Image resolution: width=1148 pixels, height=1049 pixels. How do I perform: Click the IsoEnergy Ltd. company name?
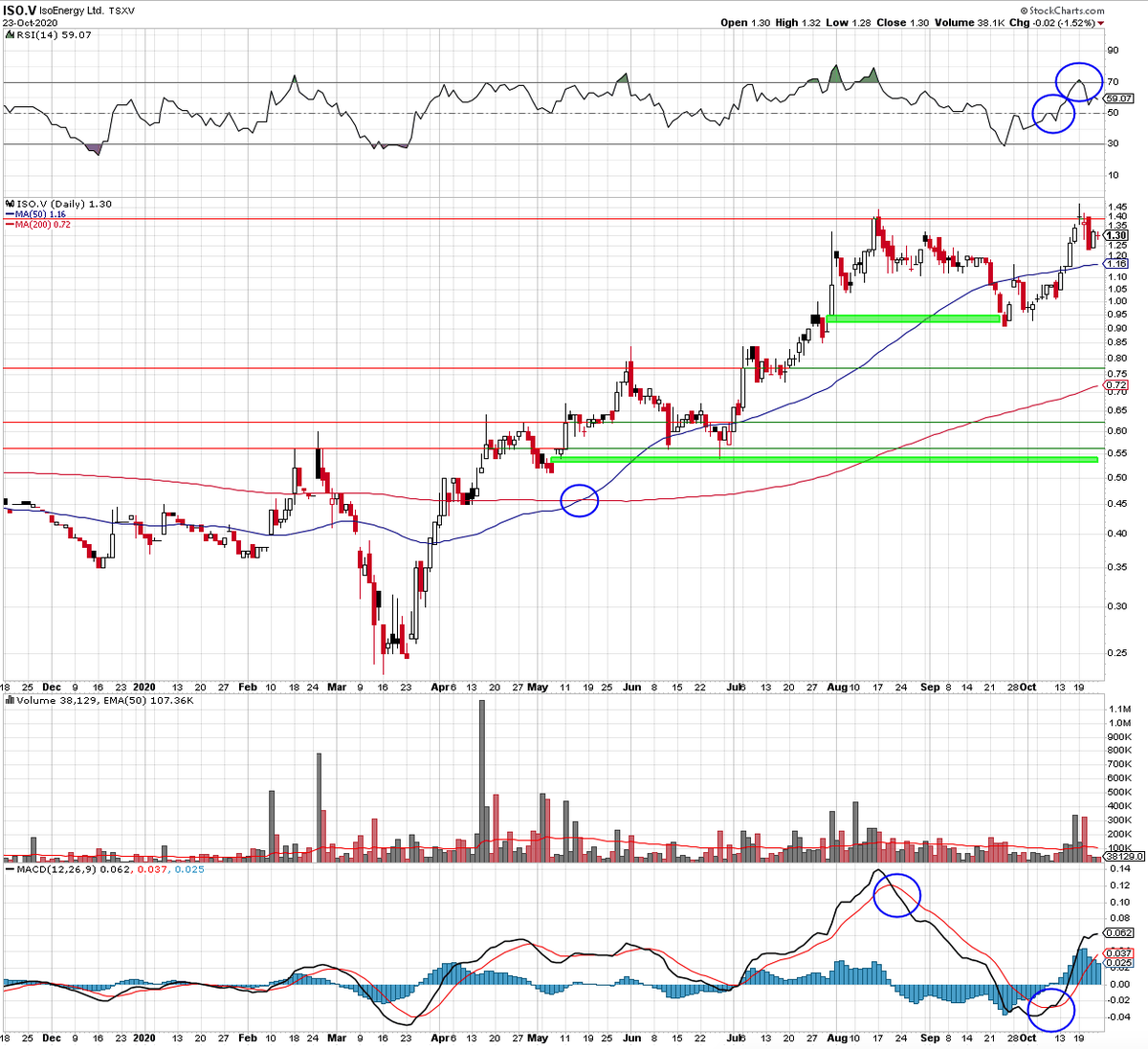point(72,10)
